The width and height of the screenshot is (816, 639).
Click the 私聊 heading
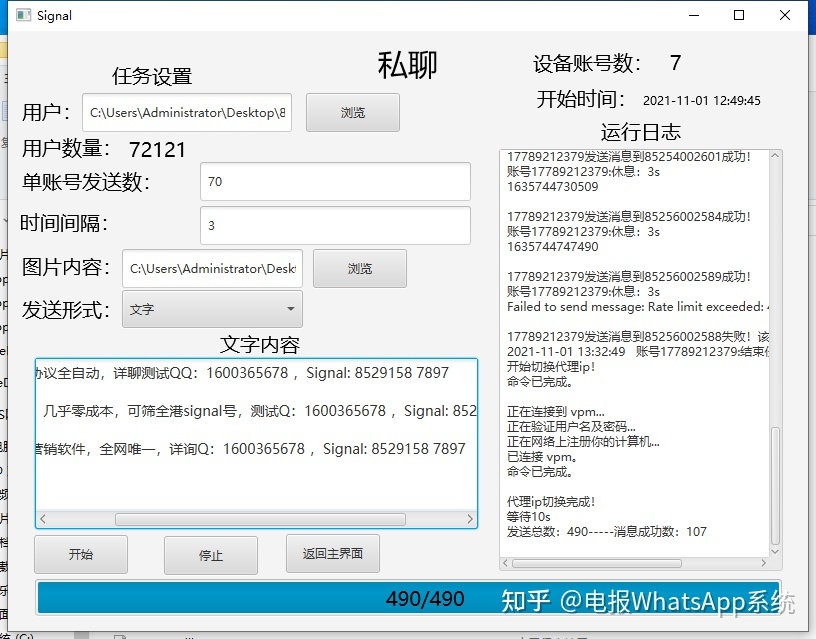click(x=407, y=66)
